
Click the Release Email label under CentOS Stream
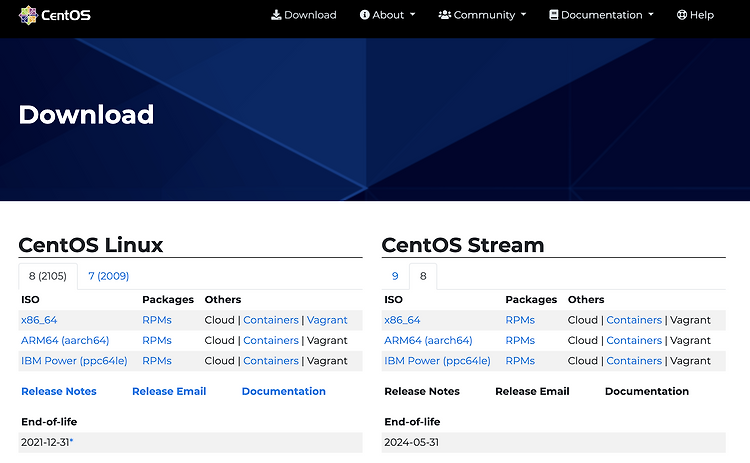pyautogui.click(x=532, y=391)
